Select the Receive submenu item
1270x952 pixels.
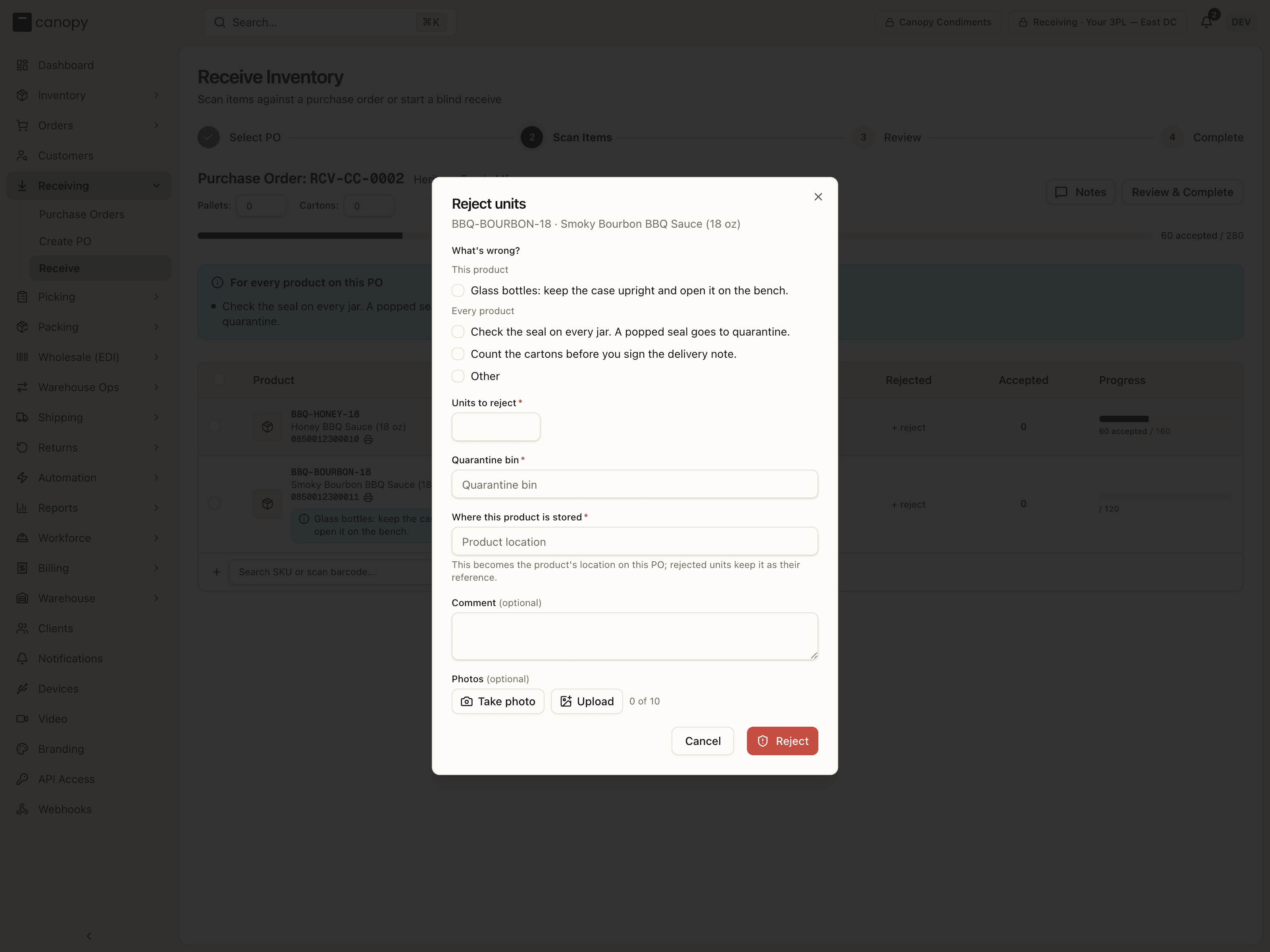pos(100,269)
